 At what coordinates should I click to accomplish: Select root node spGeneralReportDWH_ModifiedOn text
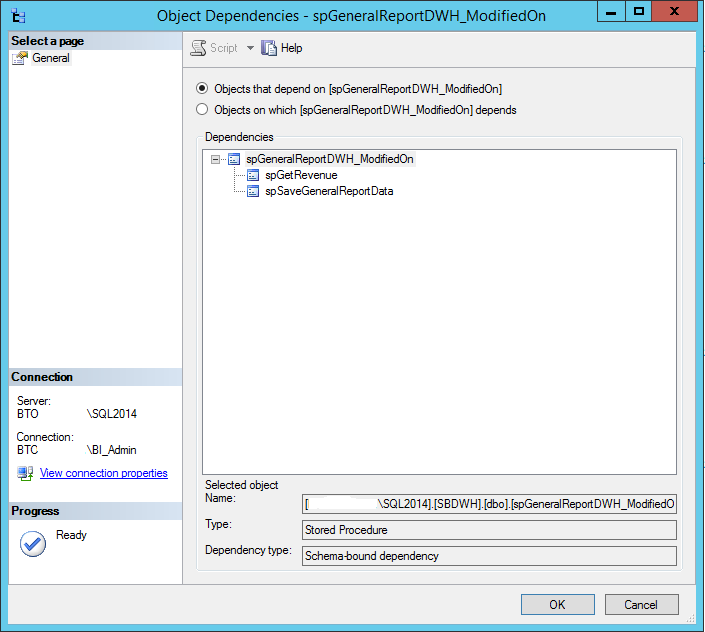[330, 159]
